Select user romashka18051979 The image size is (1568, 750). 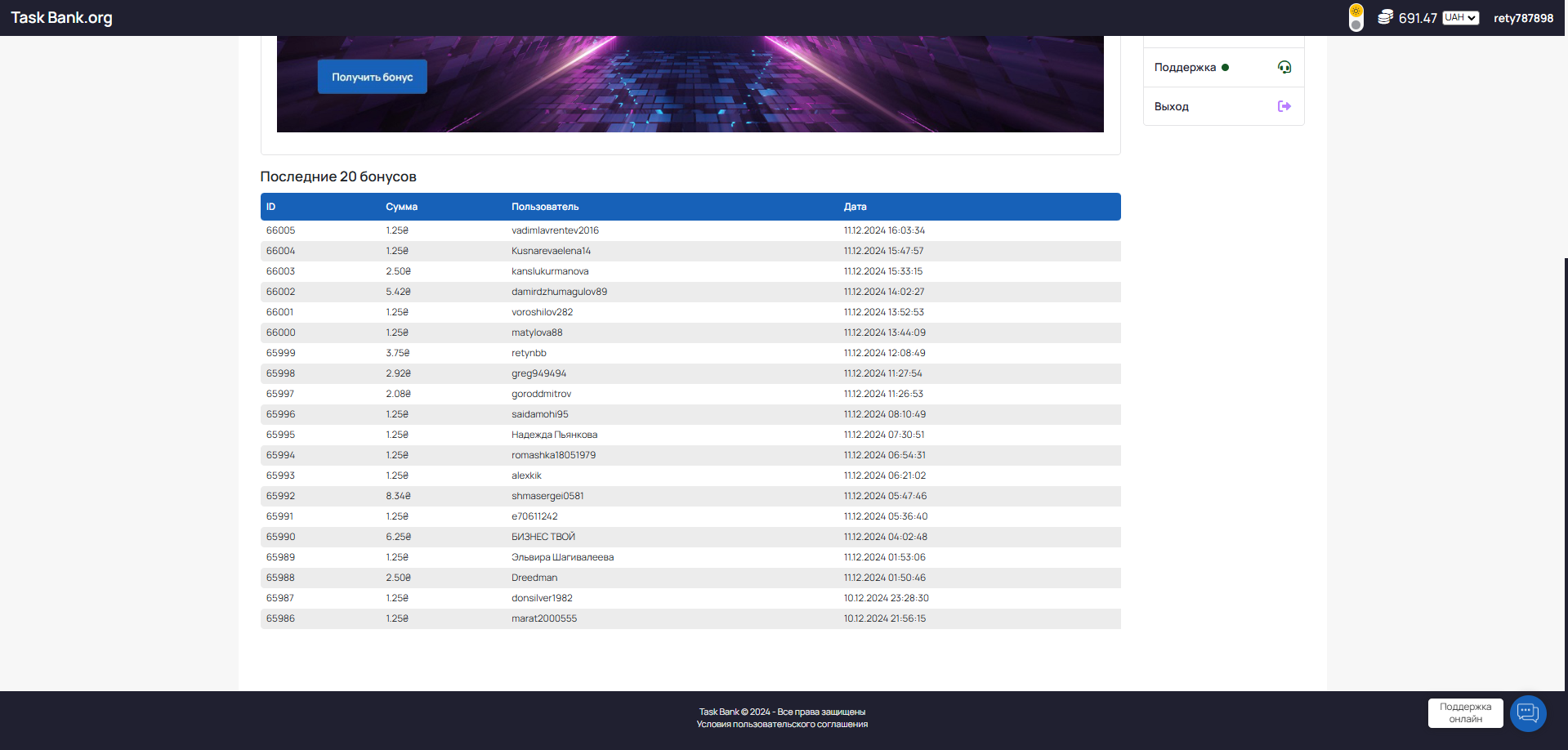(553, 455)
